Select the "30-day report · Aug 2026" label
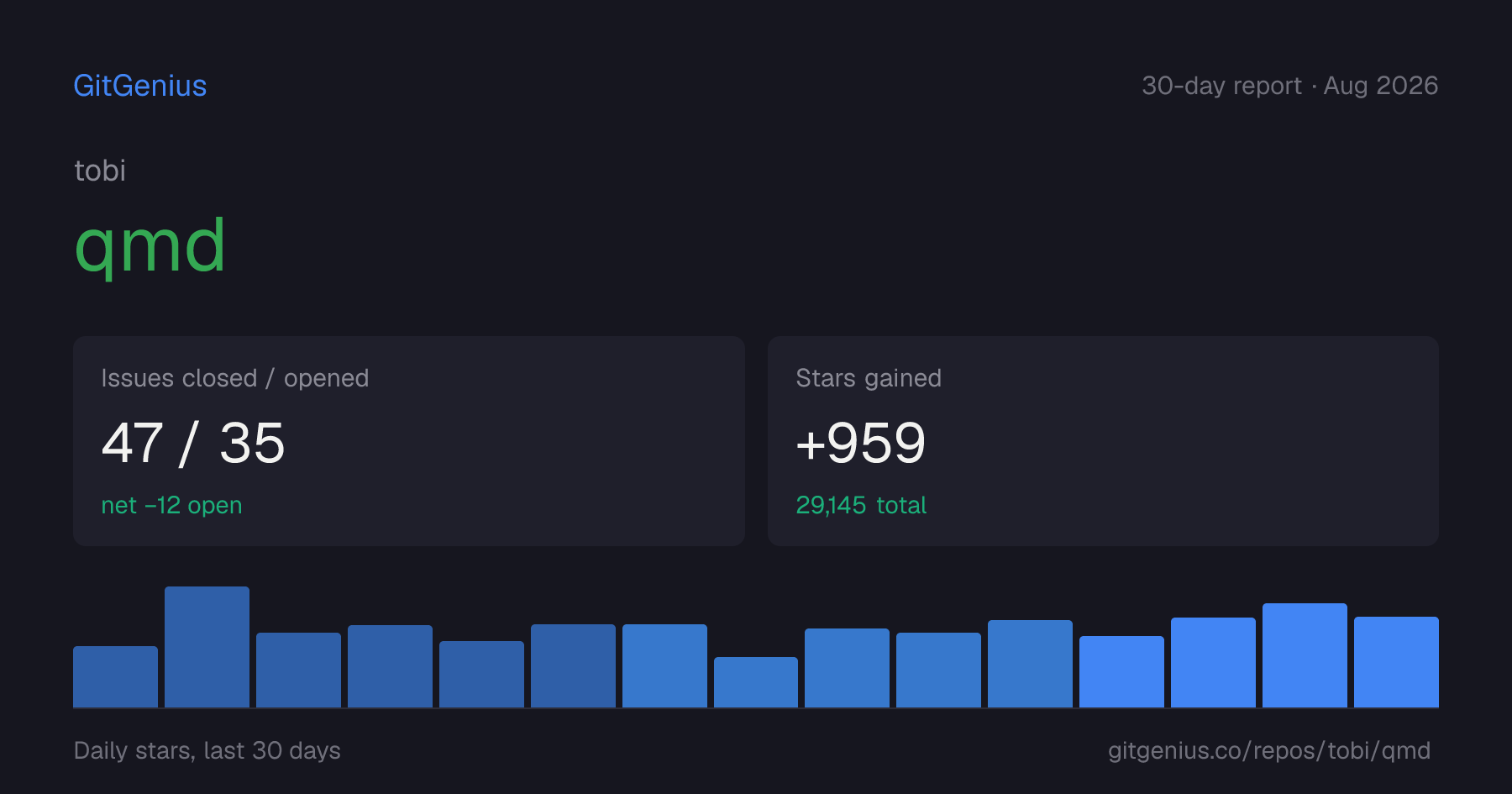 point(1289,86)
